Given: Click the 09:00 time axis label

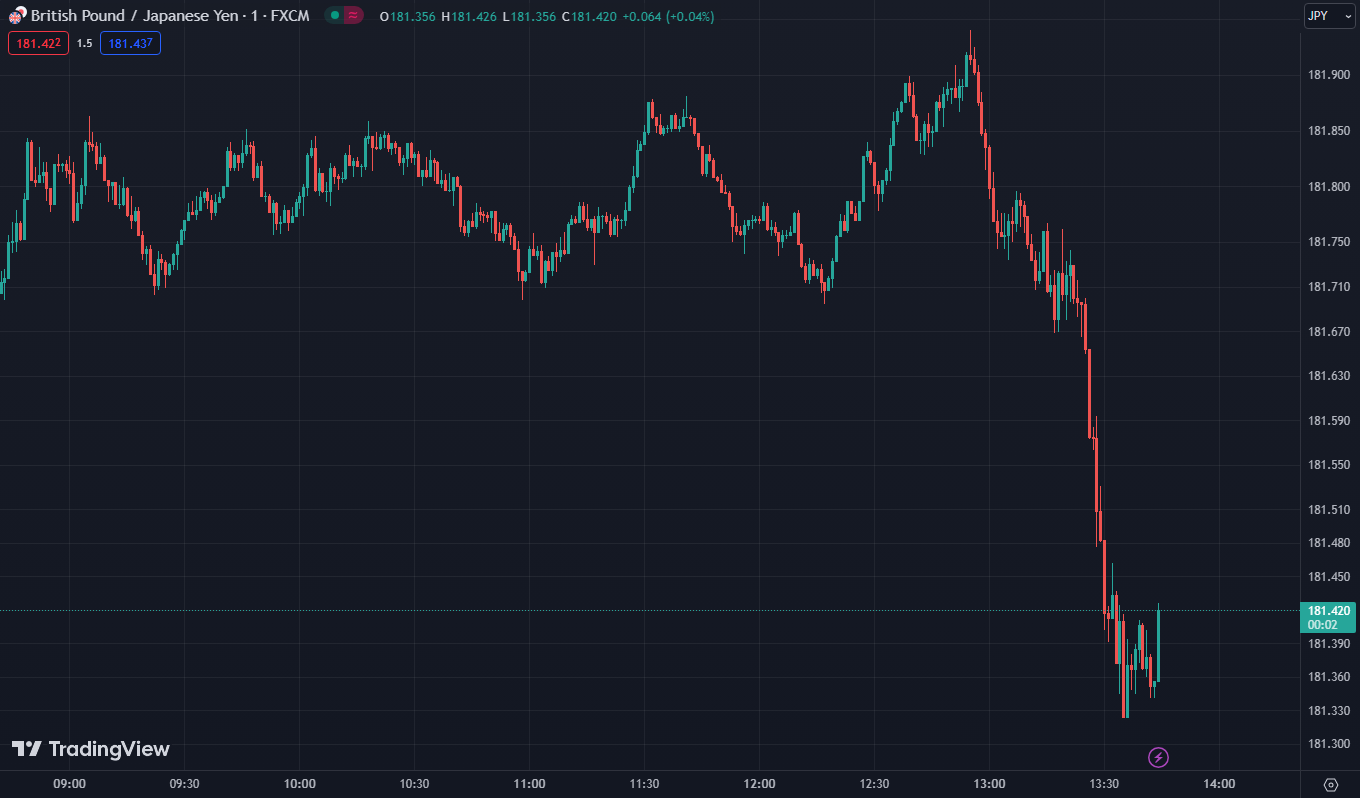Looking at the screenshot, I should point(69,783).
